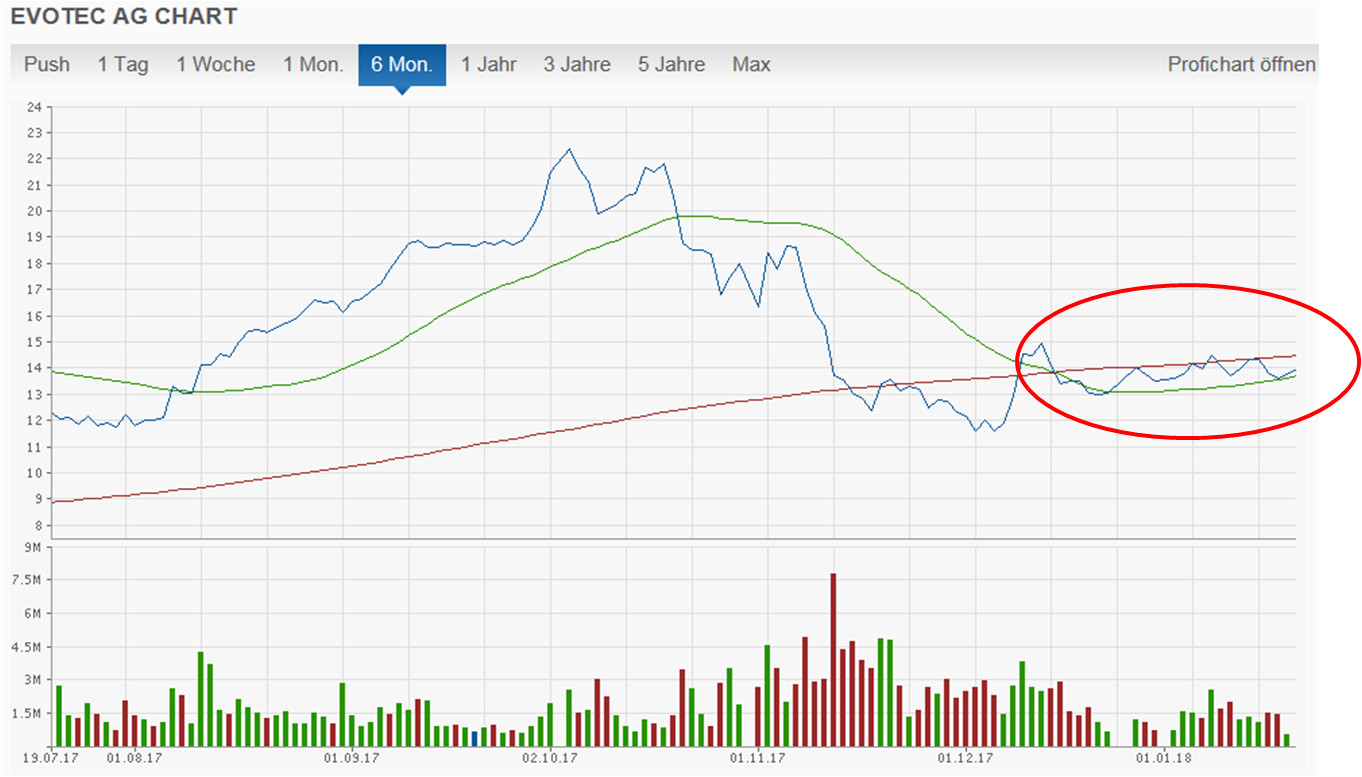This screenshot has width=1362, height=777.
Task: Click the 1.5M volume axis label
Action: [x=27, y=714]
